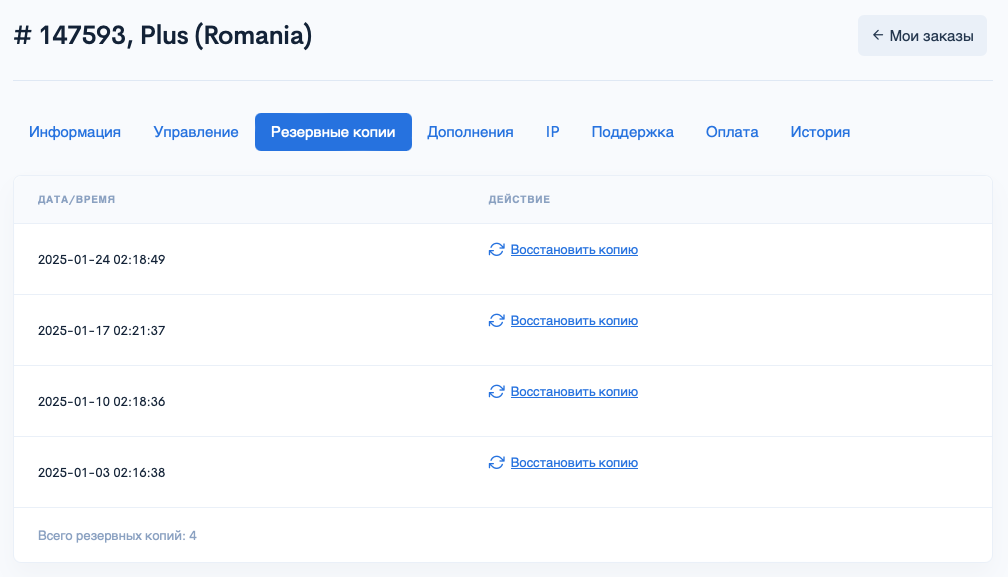1008x577 pixels.
Task: Select the Резервные копии tab
Action: point(333,132)
